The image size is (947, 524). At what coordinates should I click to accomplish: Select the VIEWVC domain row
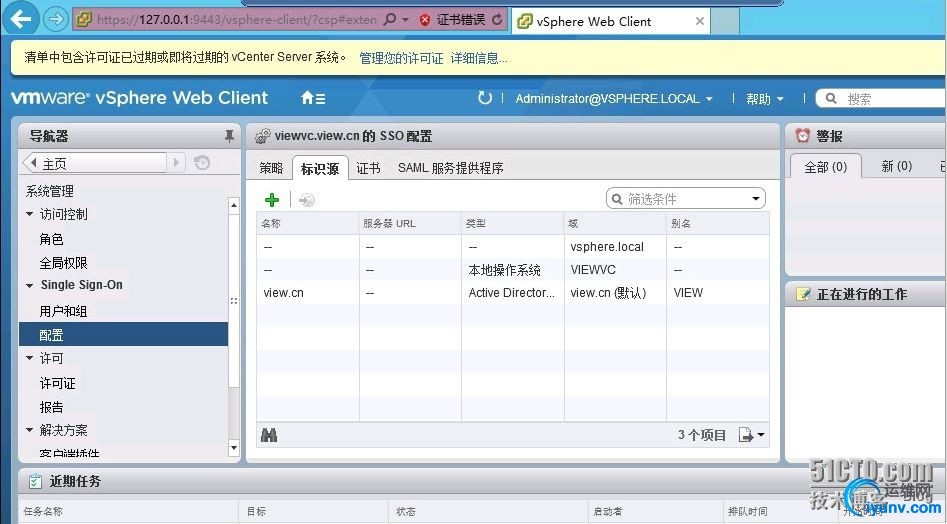tap(513, 269)
